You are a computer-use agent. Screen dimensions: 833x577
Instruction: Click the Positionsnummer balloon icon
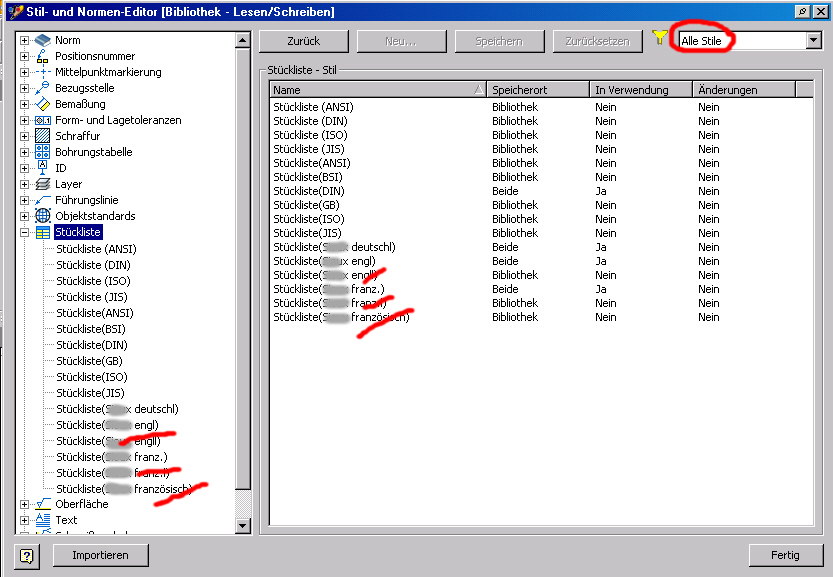pos(42,56)
